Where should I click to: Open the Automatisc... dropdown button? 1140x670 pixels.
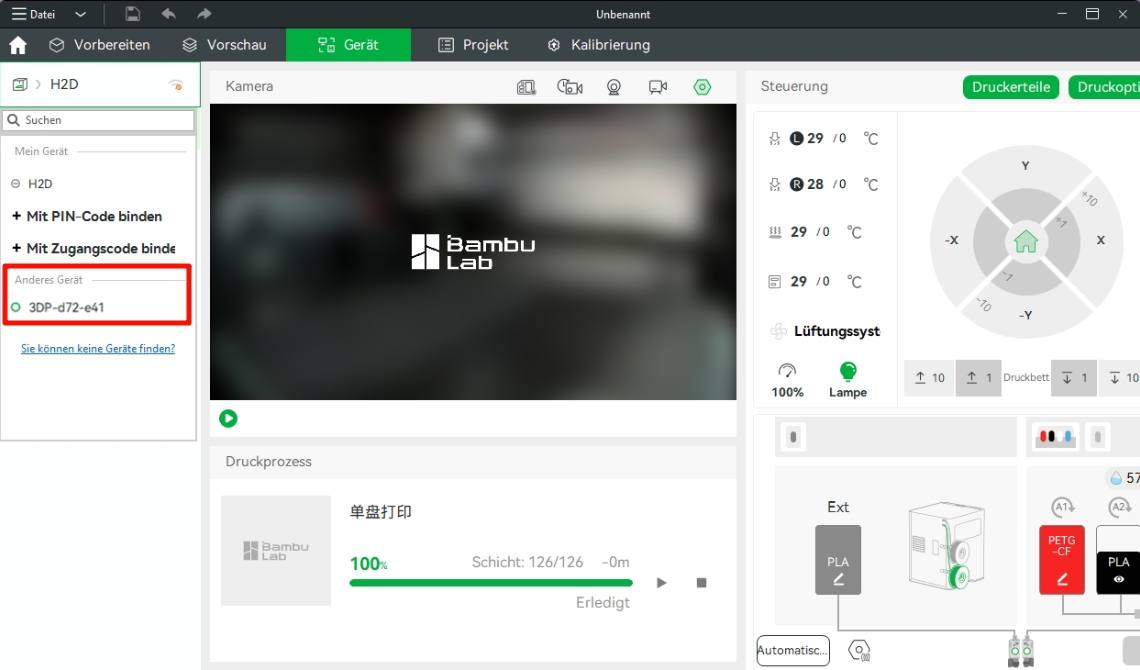792,650
